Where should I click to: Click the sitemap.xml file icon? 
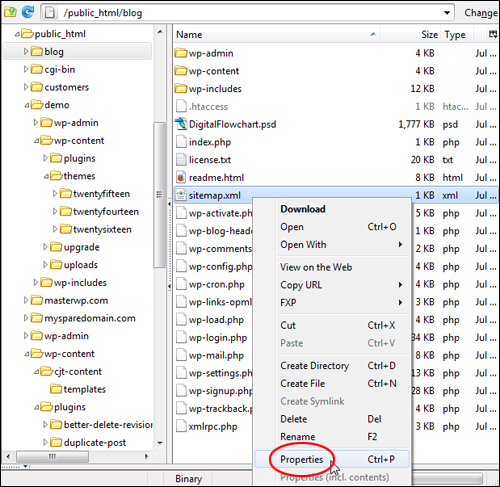181,195
